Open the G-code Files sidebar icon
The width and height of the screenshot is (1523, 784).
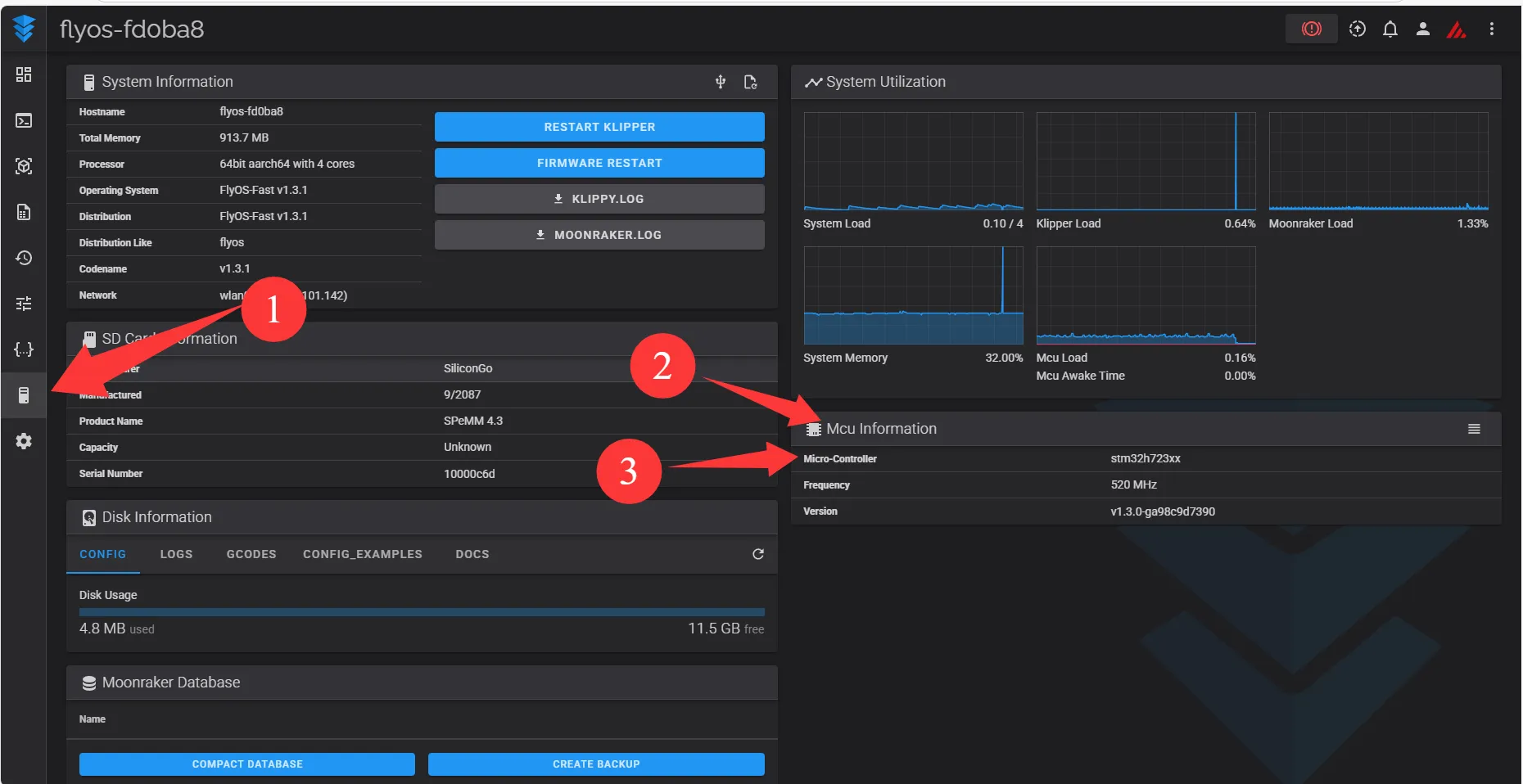[x=24, y=212]
